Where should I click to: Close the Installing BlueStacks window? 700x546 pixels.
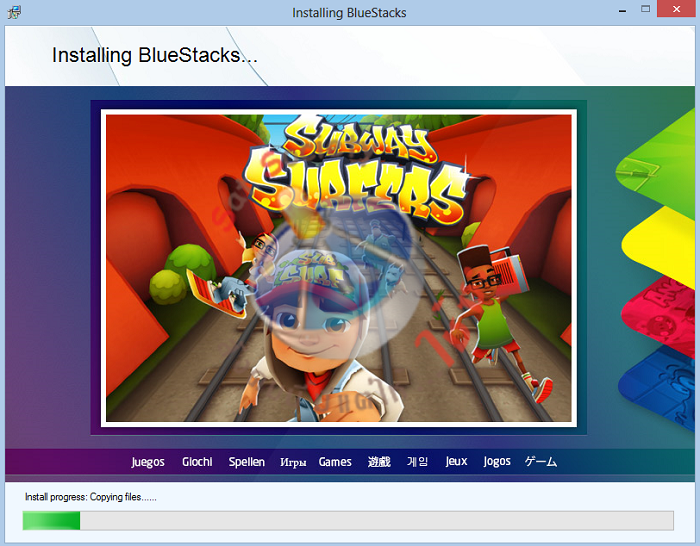coord(676,9)
